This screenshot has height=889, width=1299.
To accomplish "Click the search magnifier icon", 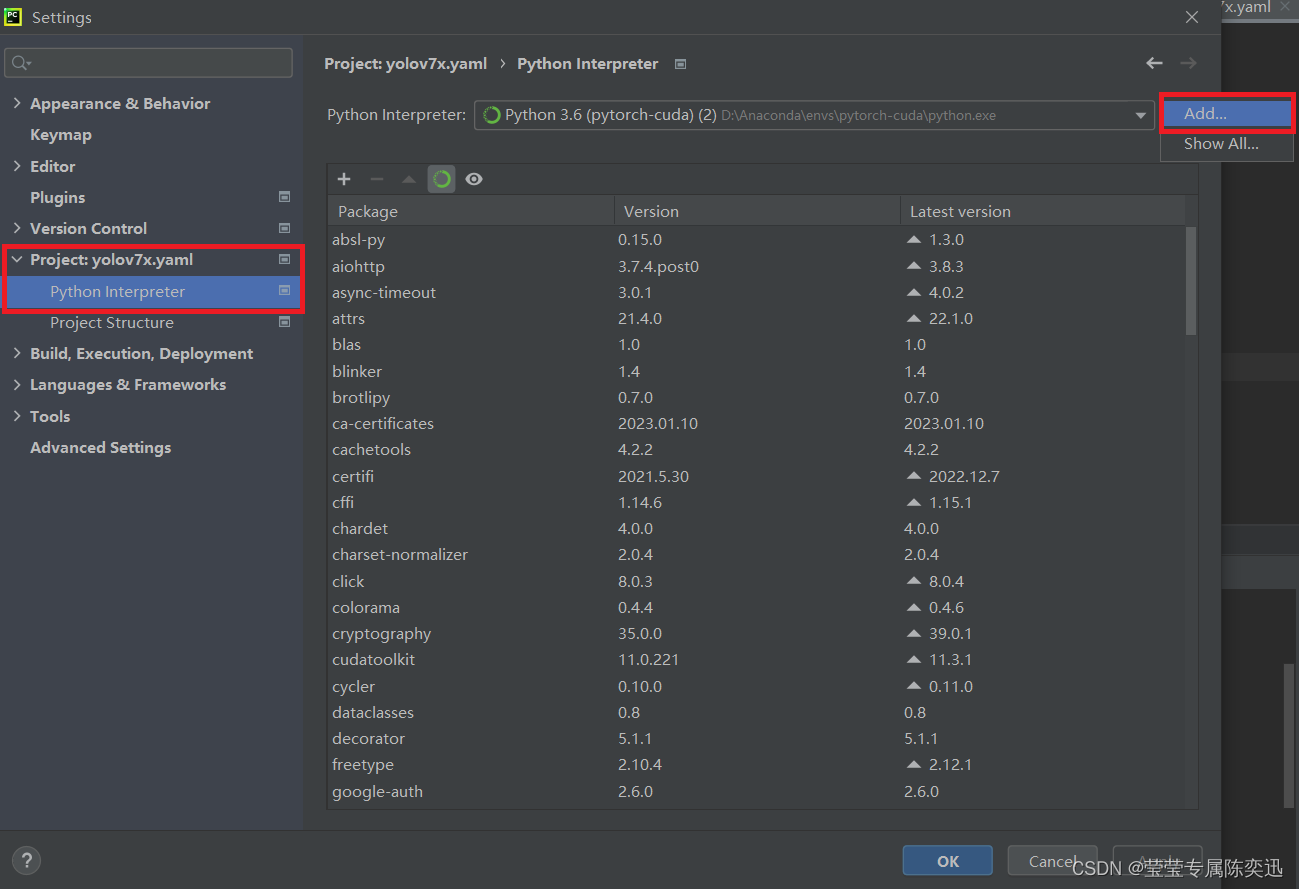I will pos(21,63).
